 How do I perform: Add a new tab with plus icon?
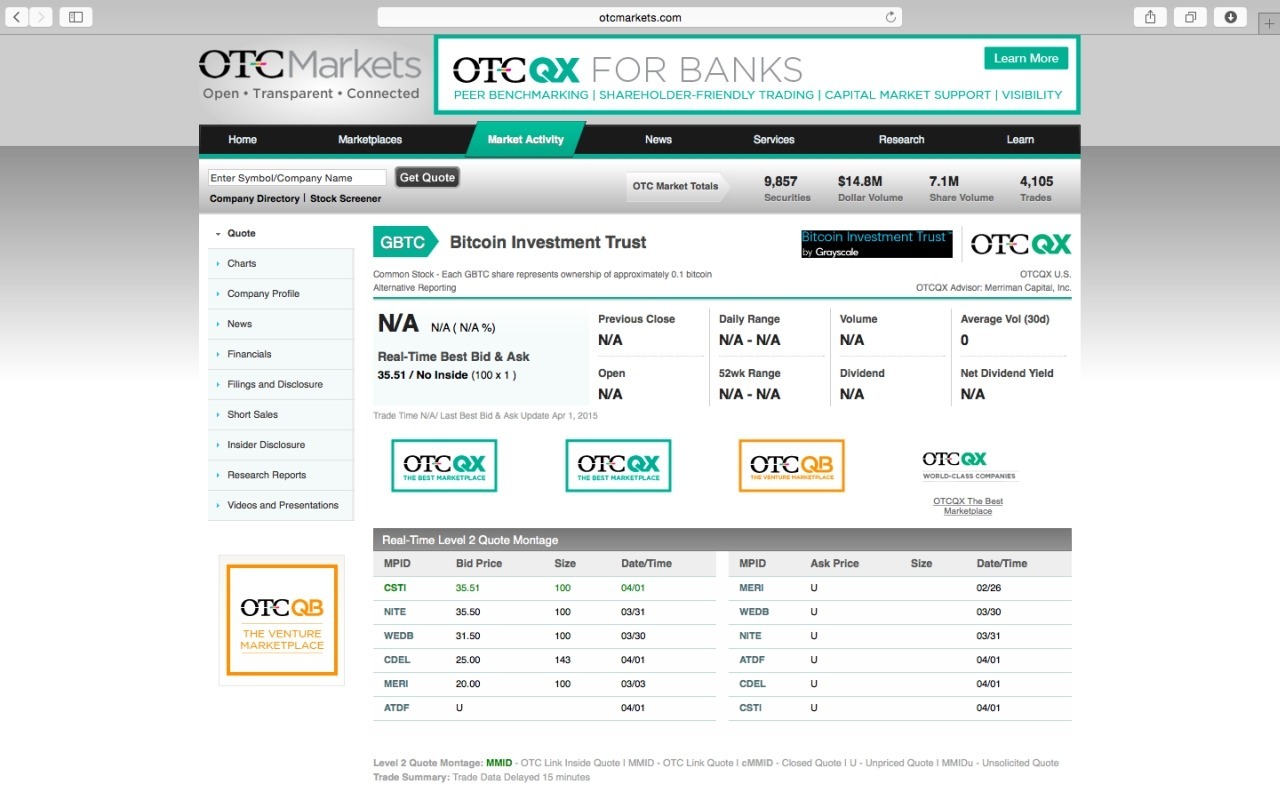pyautogui.click(x=1269, y=24)
